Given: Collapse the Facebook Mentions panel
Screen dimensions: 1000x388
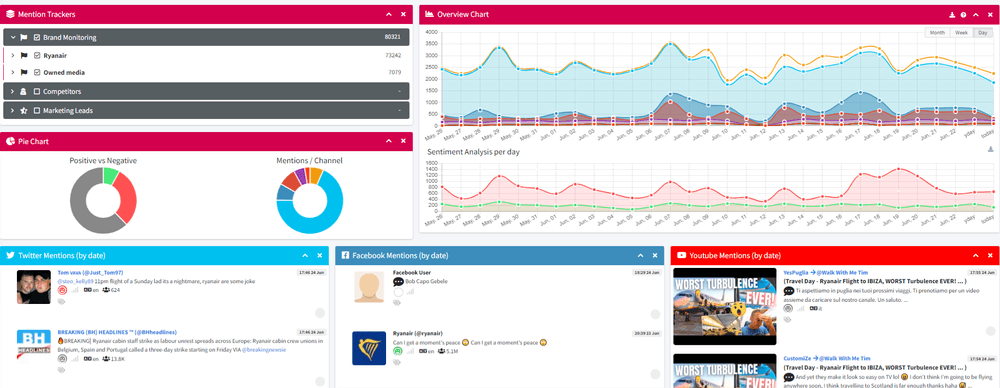Looking at the screenshot, I should pyautogui.click(x=640, y=255).
